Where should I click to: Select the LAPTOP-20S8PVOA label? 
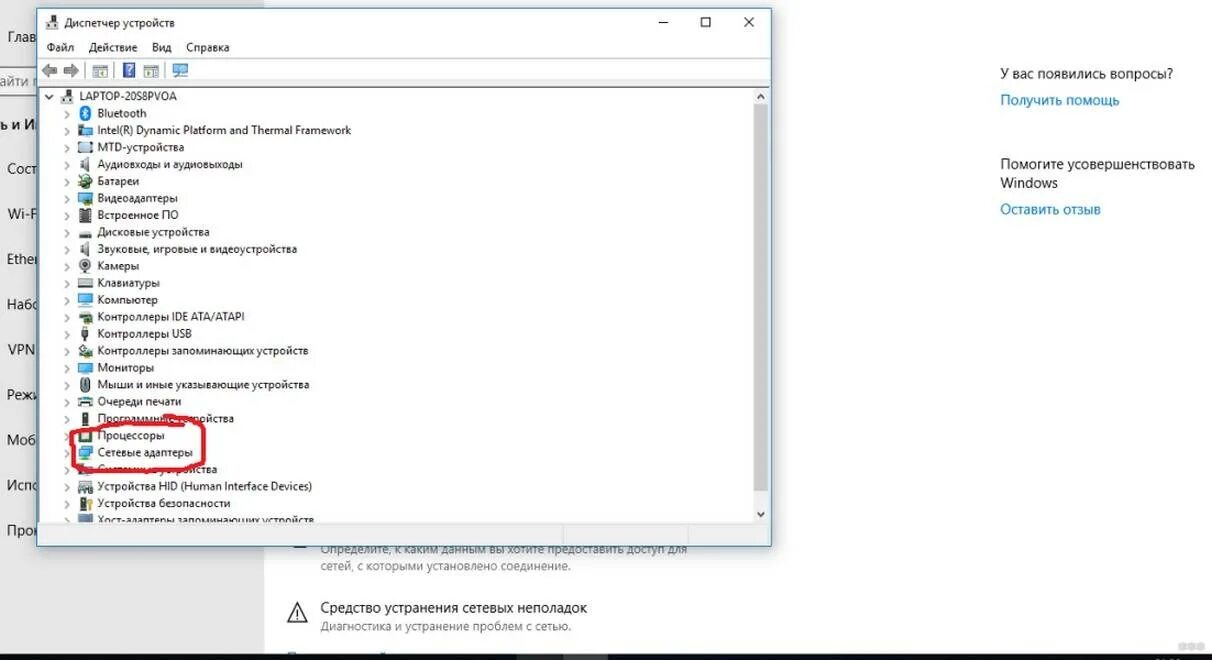pos(128,96)
